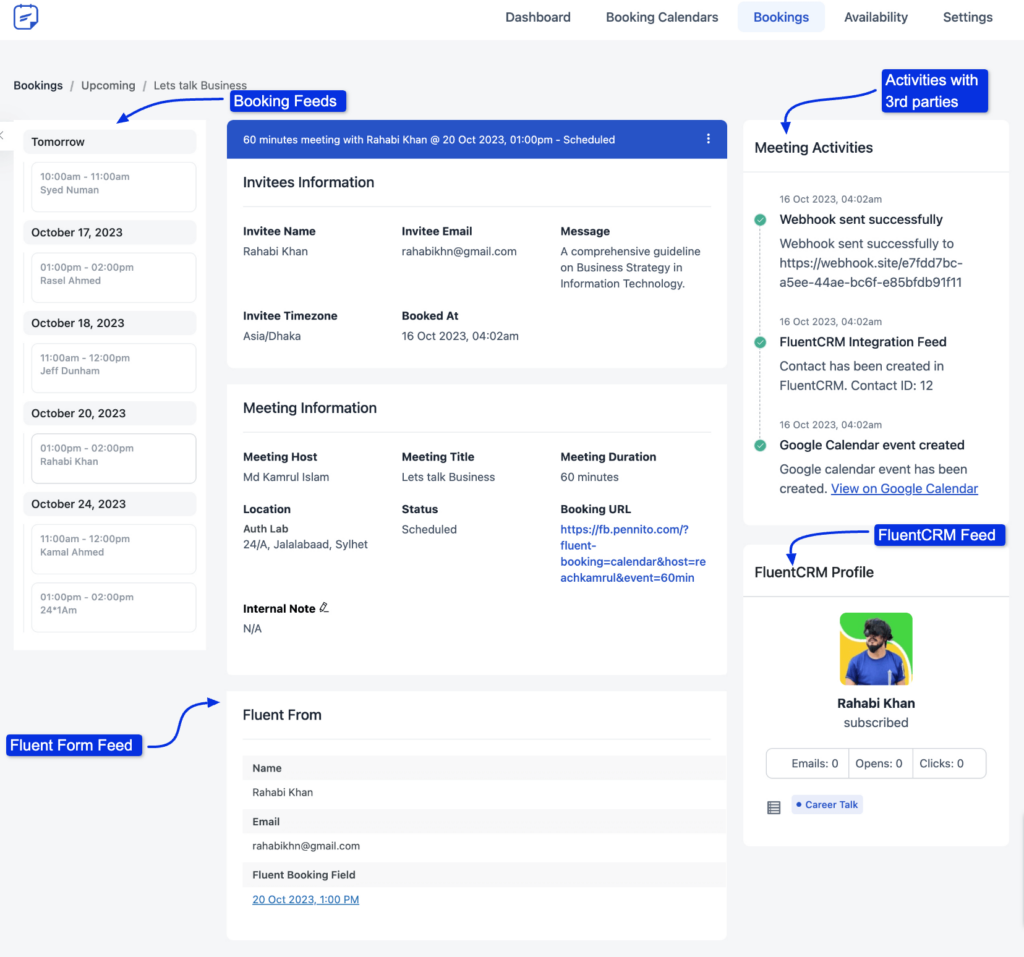Open Rasel Ahmed's booking on October 17
The width and height of the screenshot is (1024, 957).
[x=113, y=277]
